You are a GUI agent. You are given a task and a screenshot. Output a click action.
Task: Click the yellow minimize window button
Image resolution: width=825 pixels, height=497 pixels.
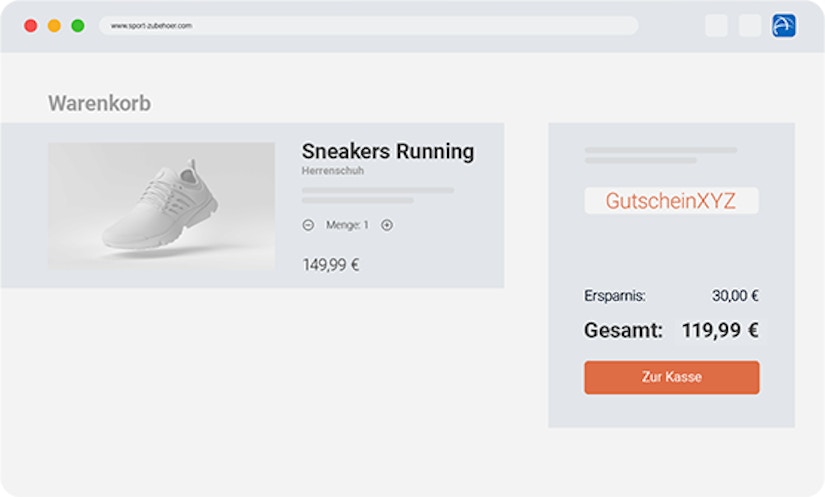click(x=54, y=25)
